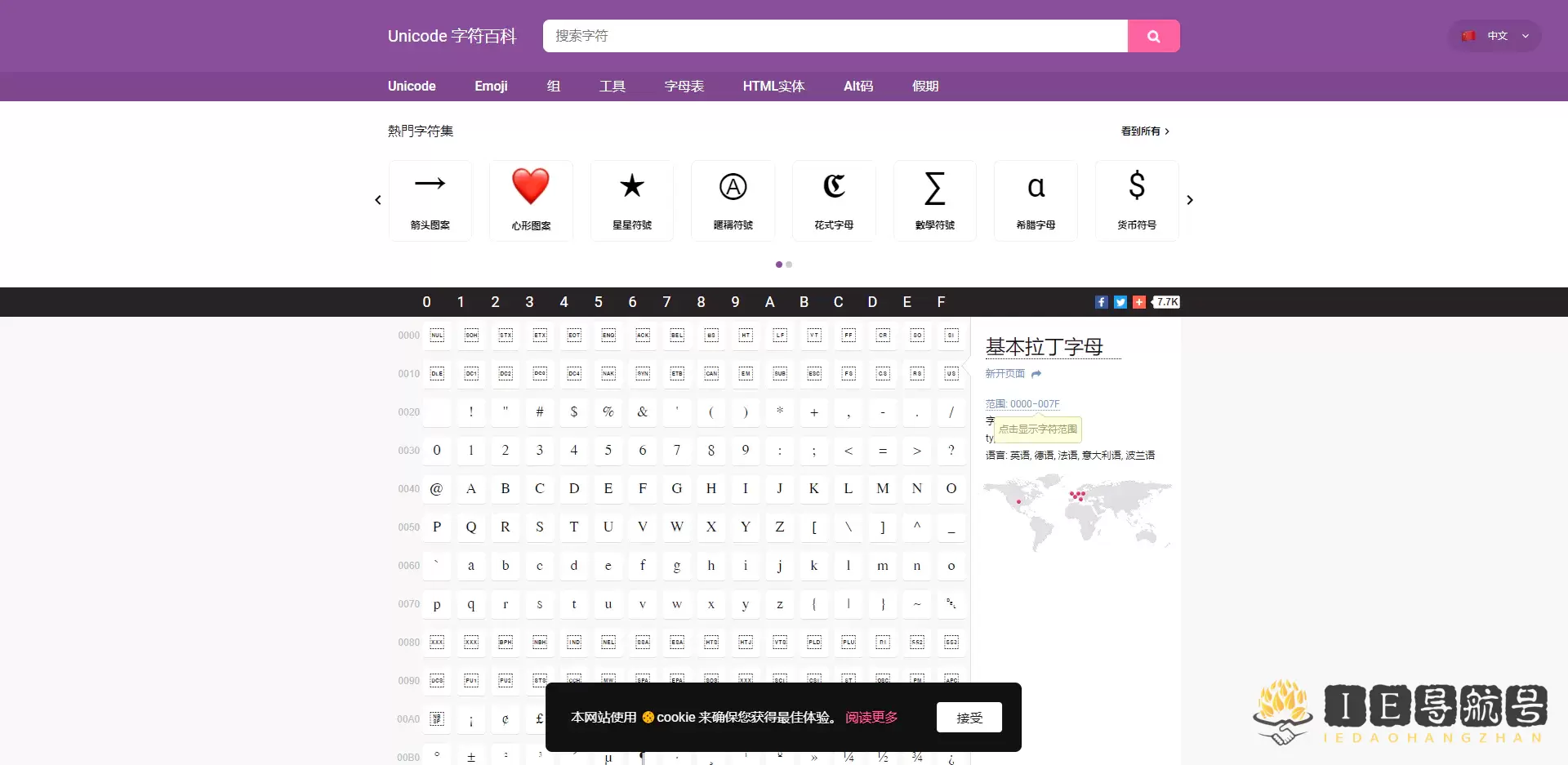Image resolution: width=1568 pixels, height=765 pixels.
Task: Select the second carousel pagination dot
Action: 790,264
